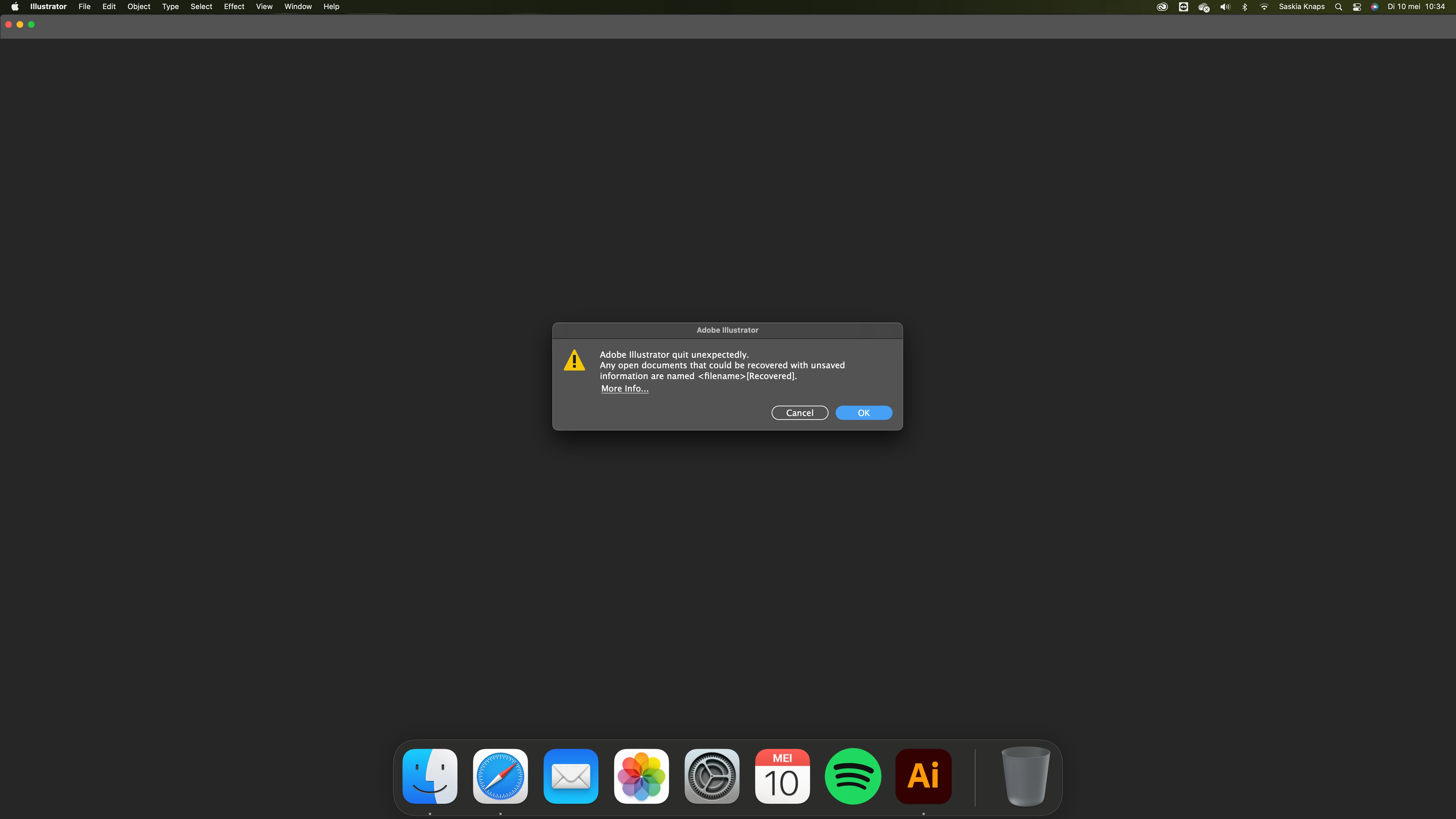Cancel the recovery dialog
This screenshot has width=1456, height=819.
(799, 413)
